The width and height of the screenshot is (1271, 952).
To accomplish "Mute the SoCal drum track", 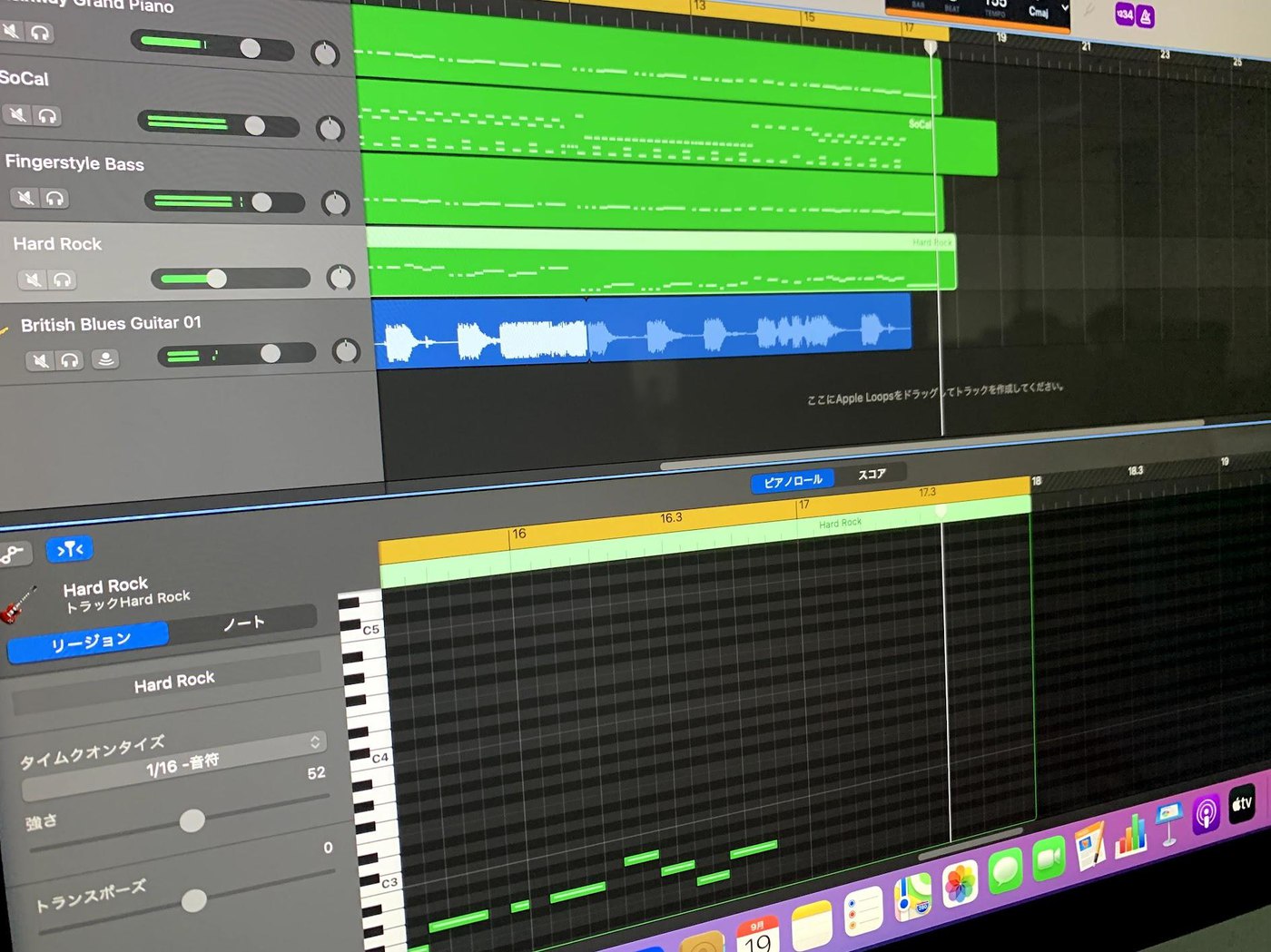I will tap(17, 114).
